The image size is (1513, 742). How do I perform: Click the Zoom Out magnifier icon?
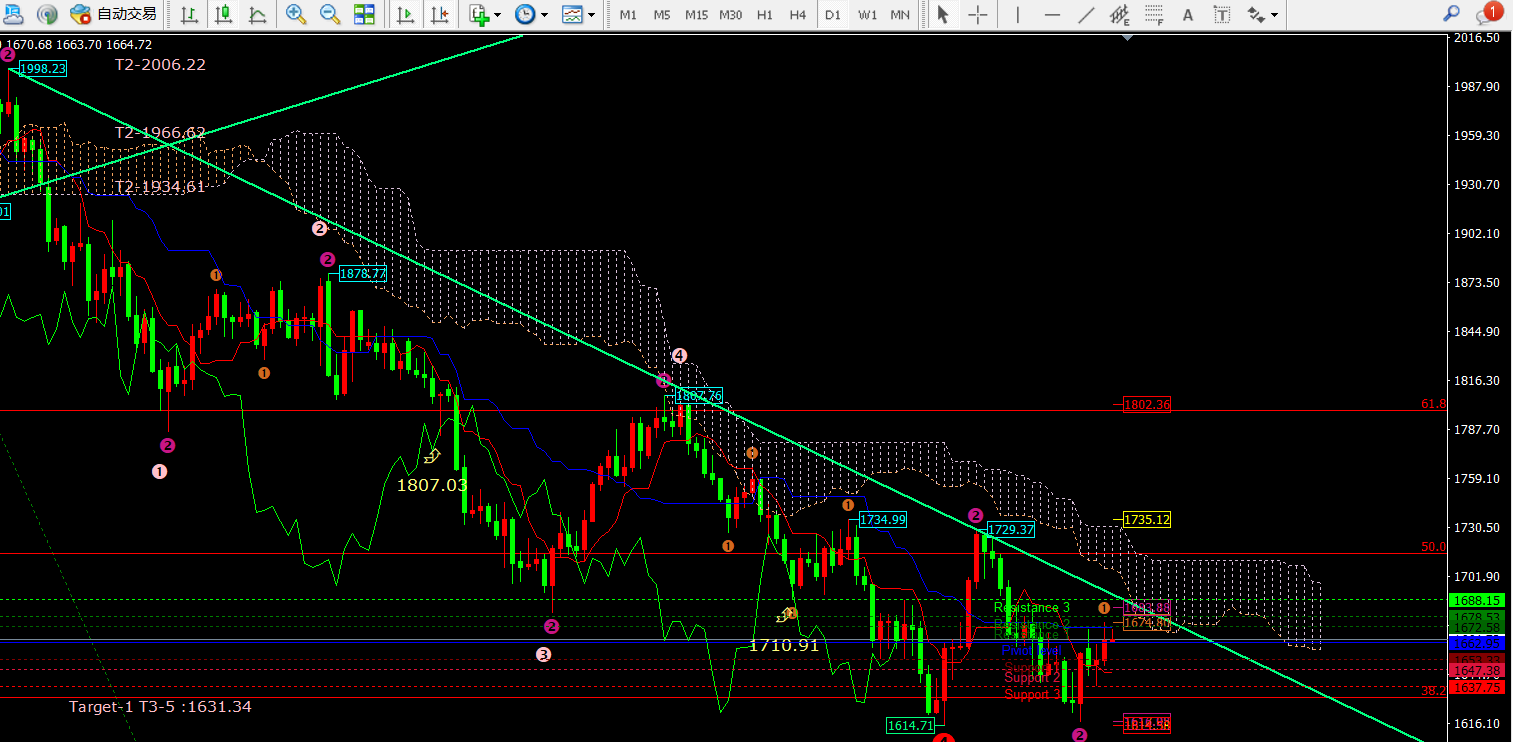pyautogui.click(x=329, y=15)
